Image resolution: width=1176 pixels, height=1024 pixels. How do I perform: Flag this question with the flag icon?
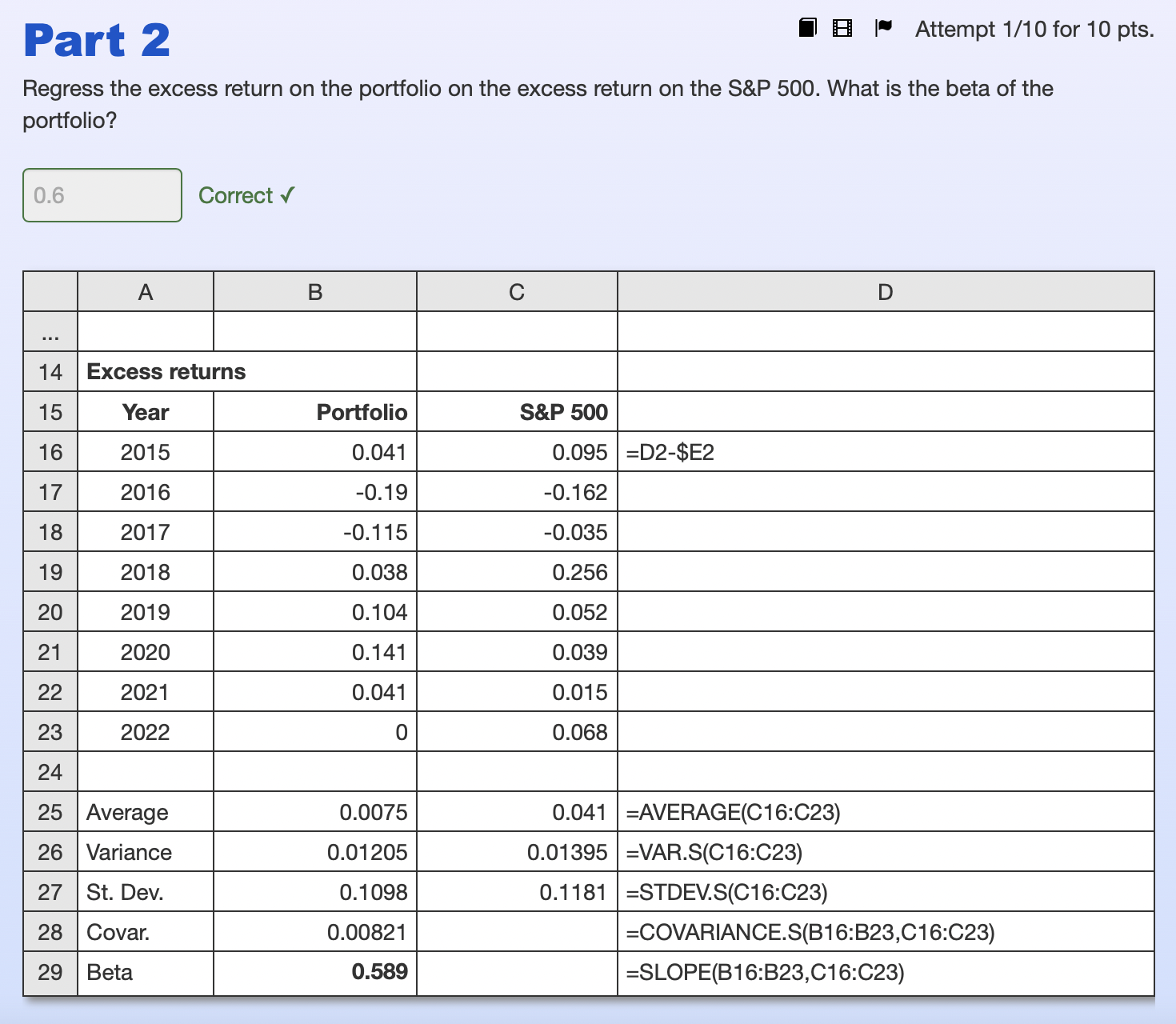point(883,28)
